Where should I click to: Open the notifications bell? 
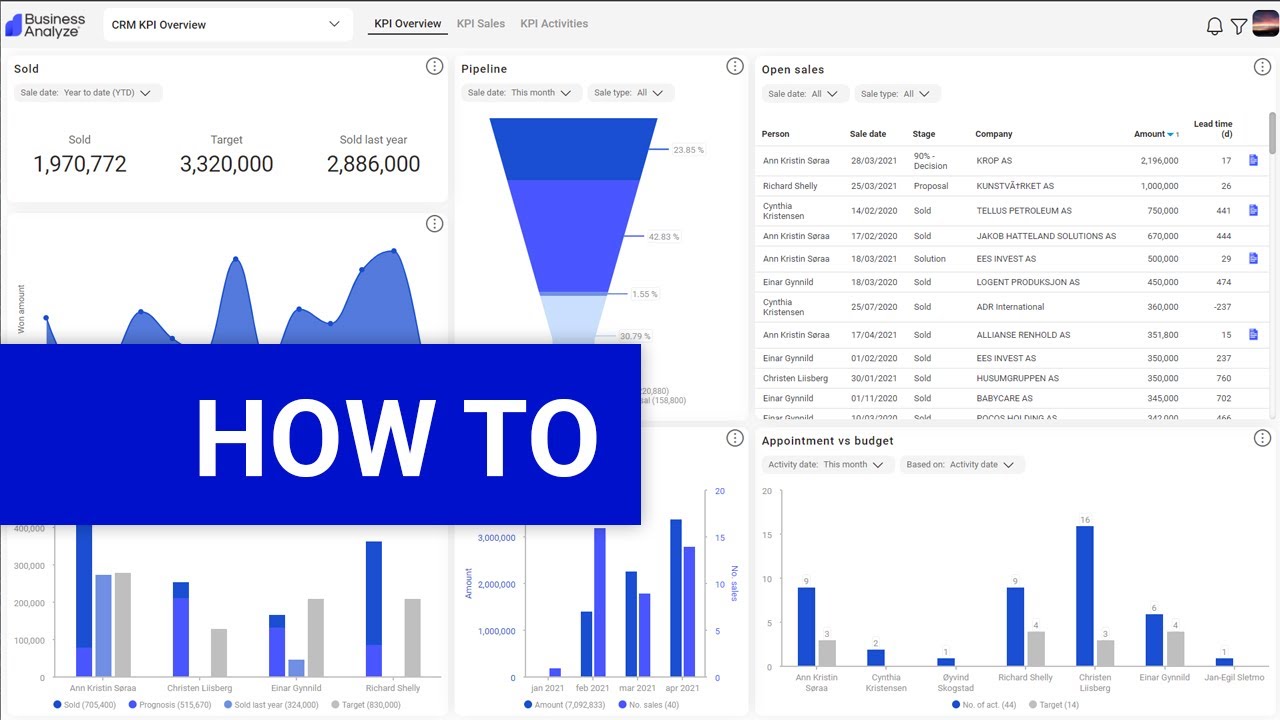1214,26
